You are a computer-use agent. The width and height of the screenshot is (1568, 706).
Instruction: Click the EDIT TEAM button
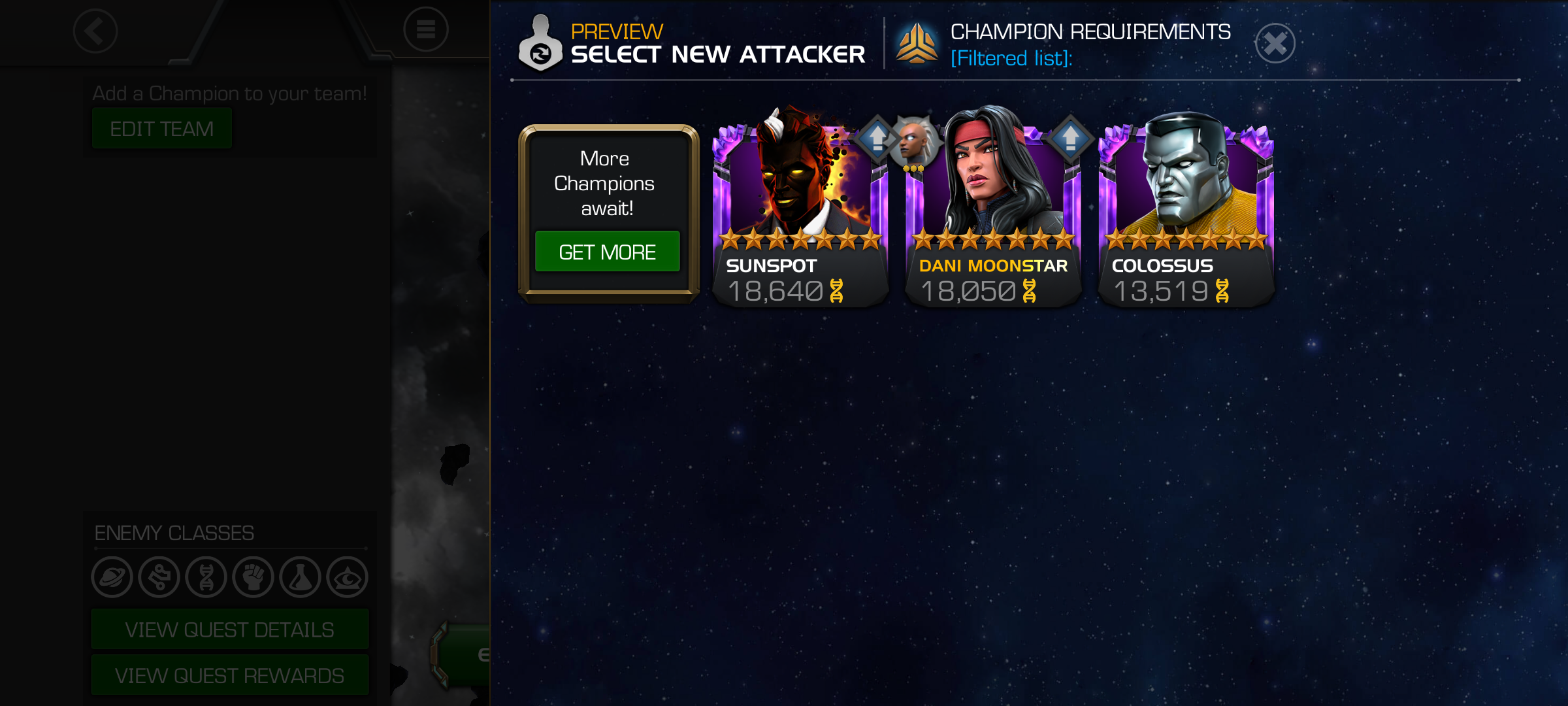coord(162,129)
